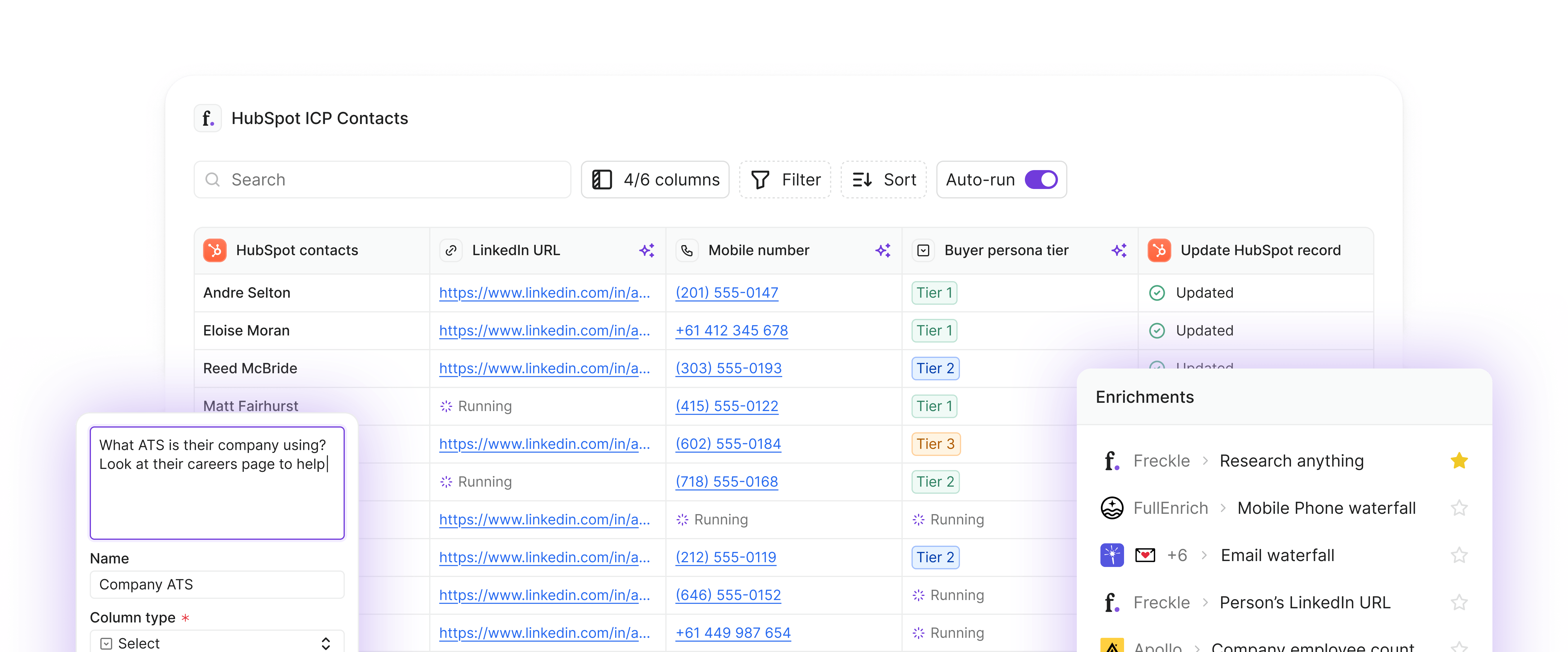
Task: Expand the FullEnrich Mobile Phone waterfall chevron
Action: 1223,508
